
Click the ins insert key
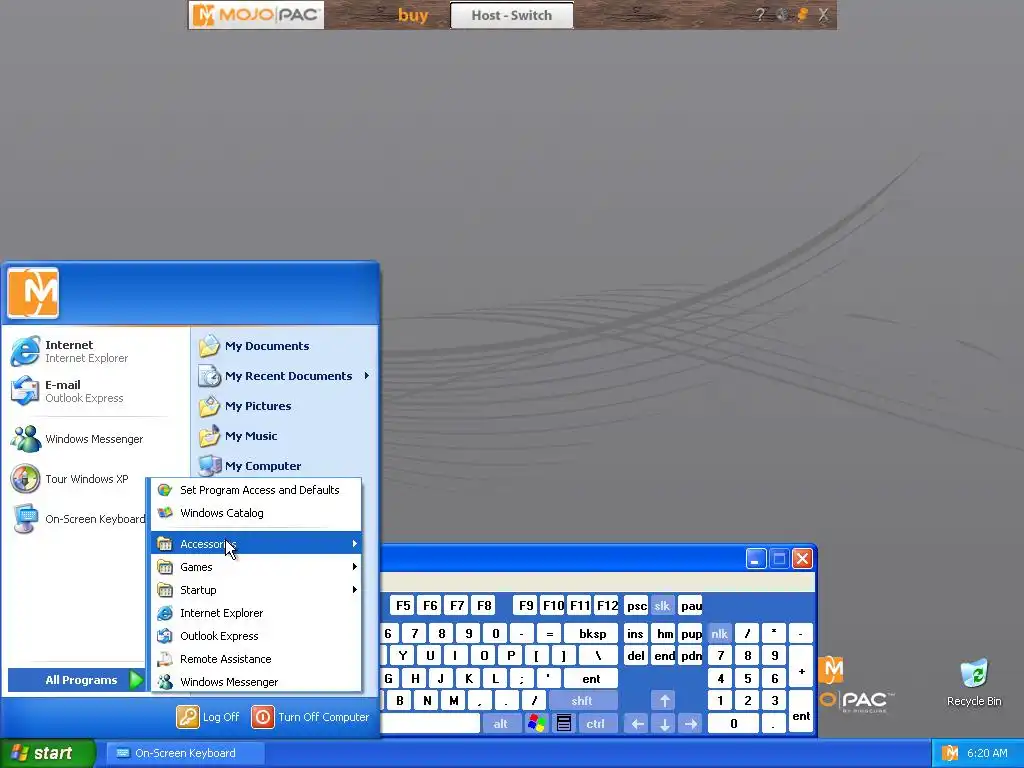click(635, 633)
